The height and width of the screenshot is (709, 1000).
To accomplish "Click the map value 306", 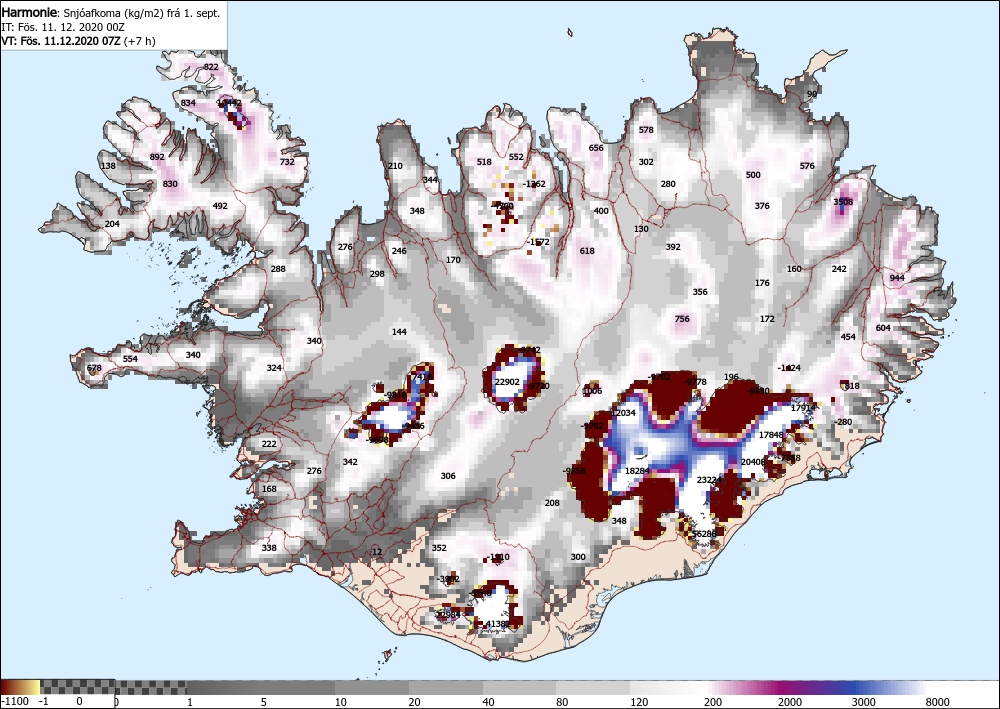I will [448, 476].
